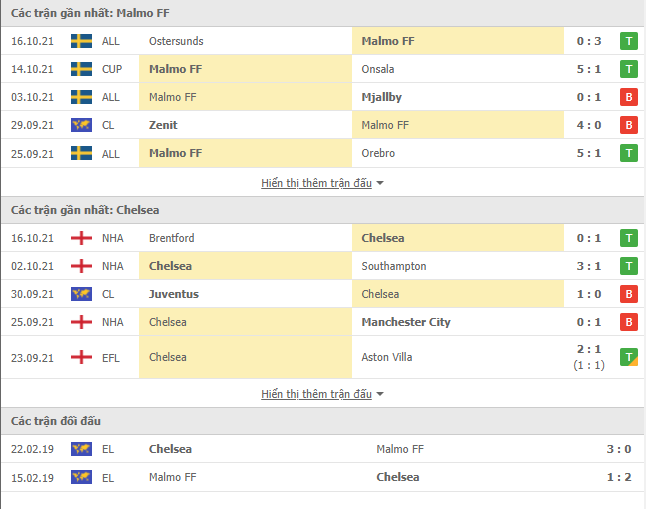Click Europa League icon on 22.02.19 match
Image resolution: width=646 pixels, height=509 pixels.
tap(81, 449)
